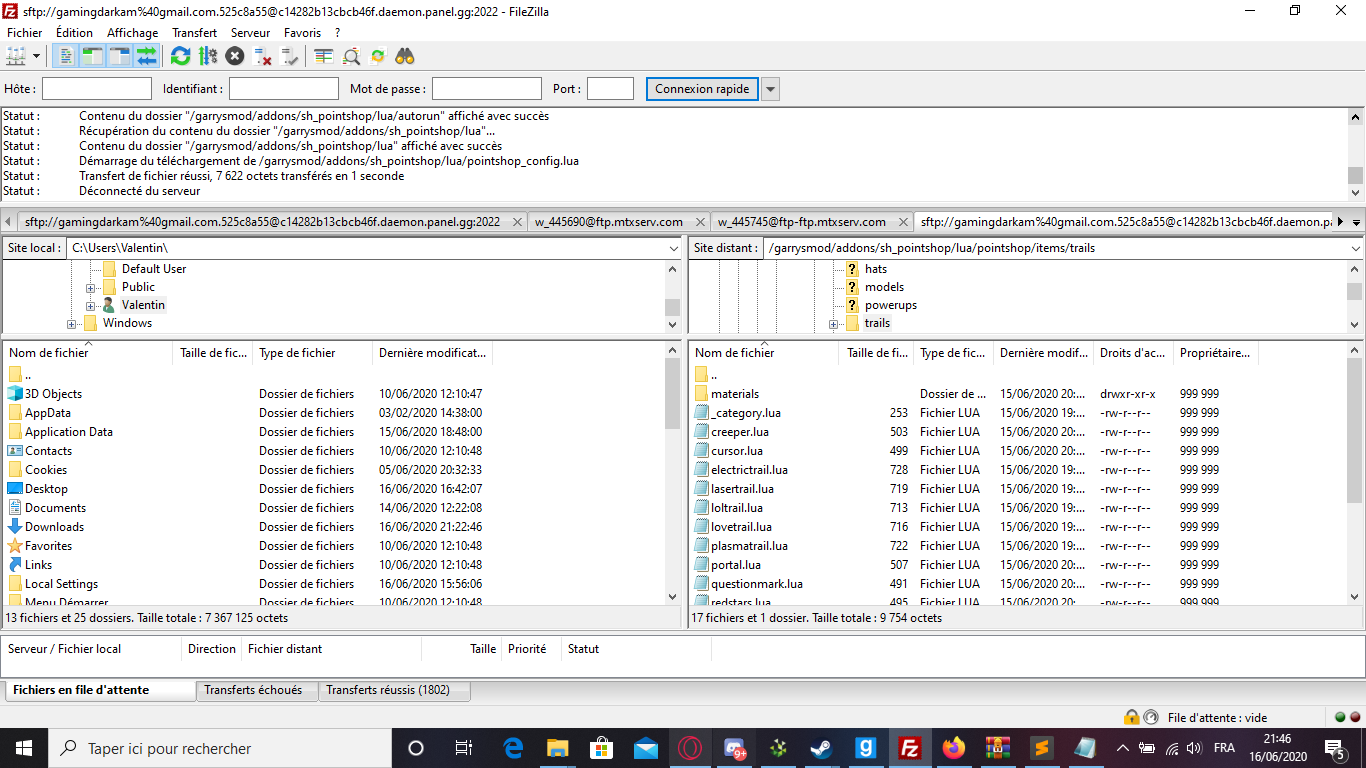Select the powerups folder in remote tree
The image size is (1366, 768).
coord(891,305)
